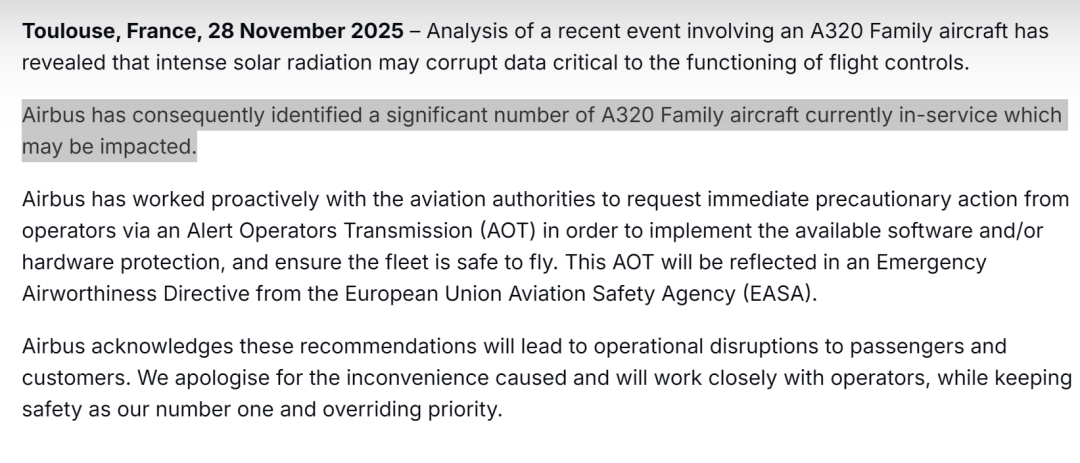Click the words "may be impacted."
1080x463 pixels.
pyautogui.click(x=109, y=147)
